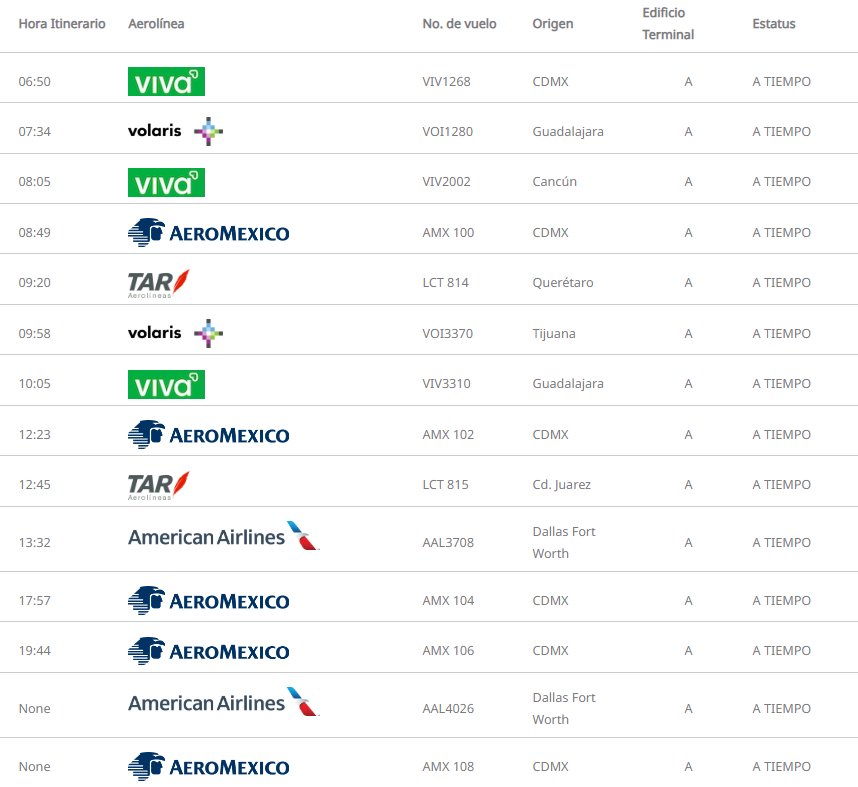Click the Edificio Terminal column header
The width and height of the screenshot is (858, 787).
point(668,24)
